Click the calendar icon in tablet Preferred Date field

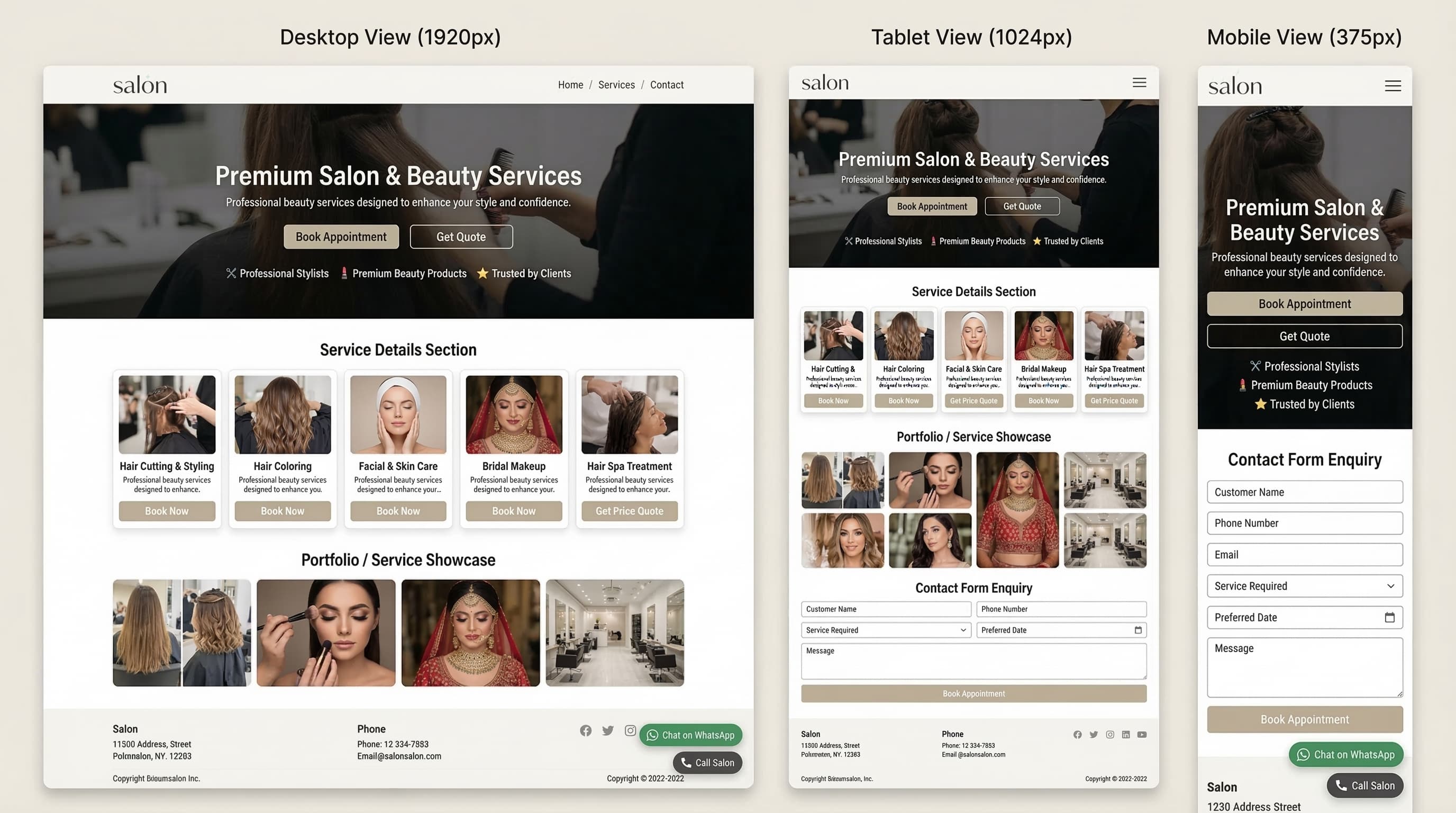click(1139, 630)
